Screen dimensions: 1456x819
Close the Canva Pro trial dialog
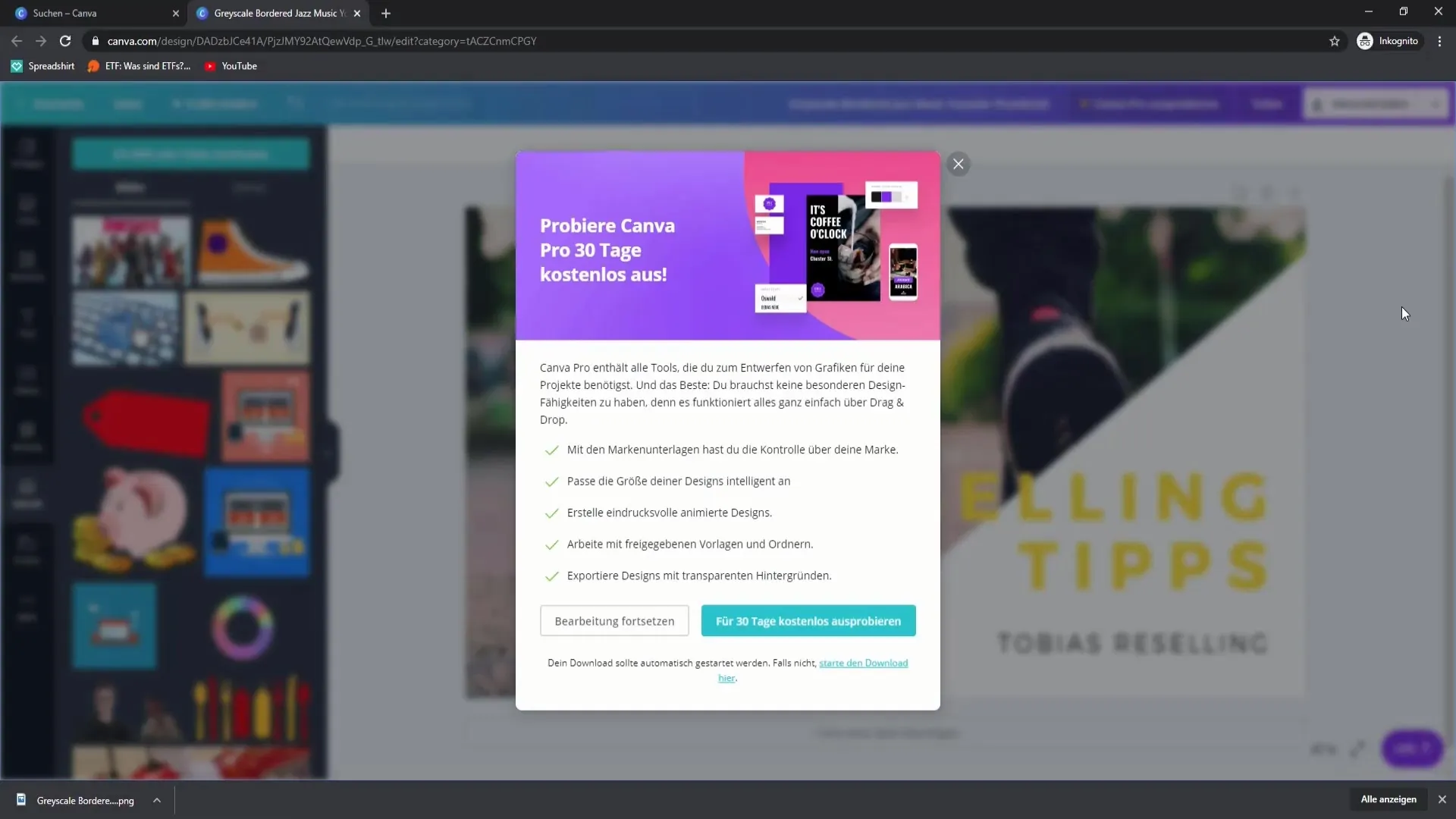point(959,164)
